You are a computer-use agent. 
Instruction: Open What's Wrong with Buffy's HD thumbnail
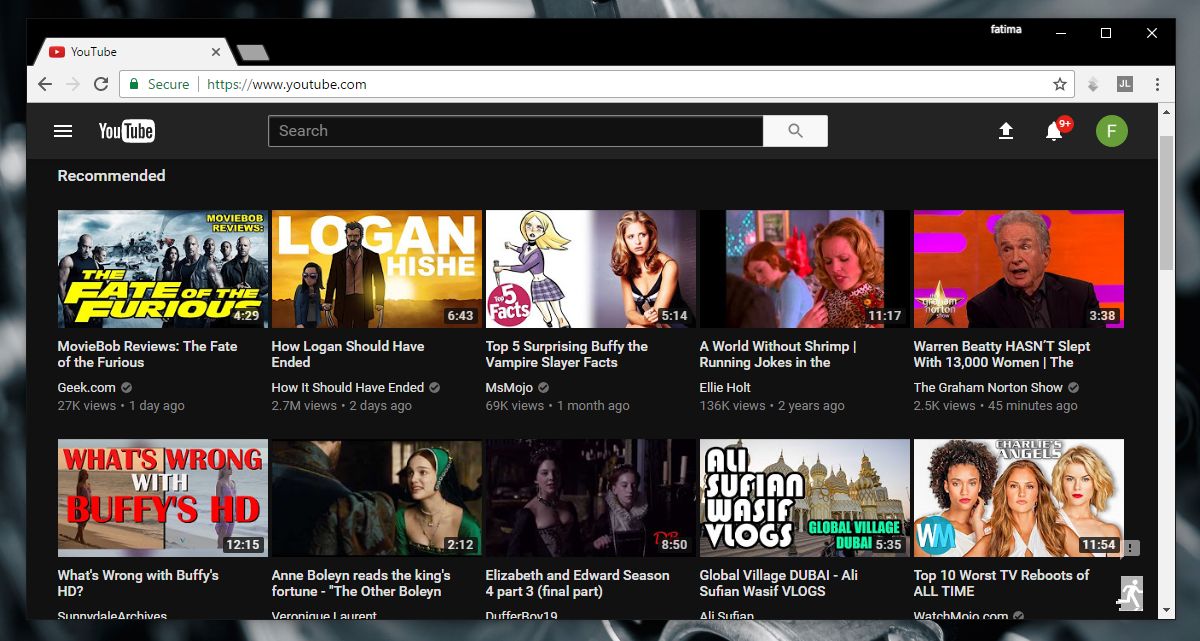point(162,498)
